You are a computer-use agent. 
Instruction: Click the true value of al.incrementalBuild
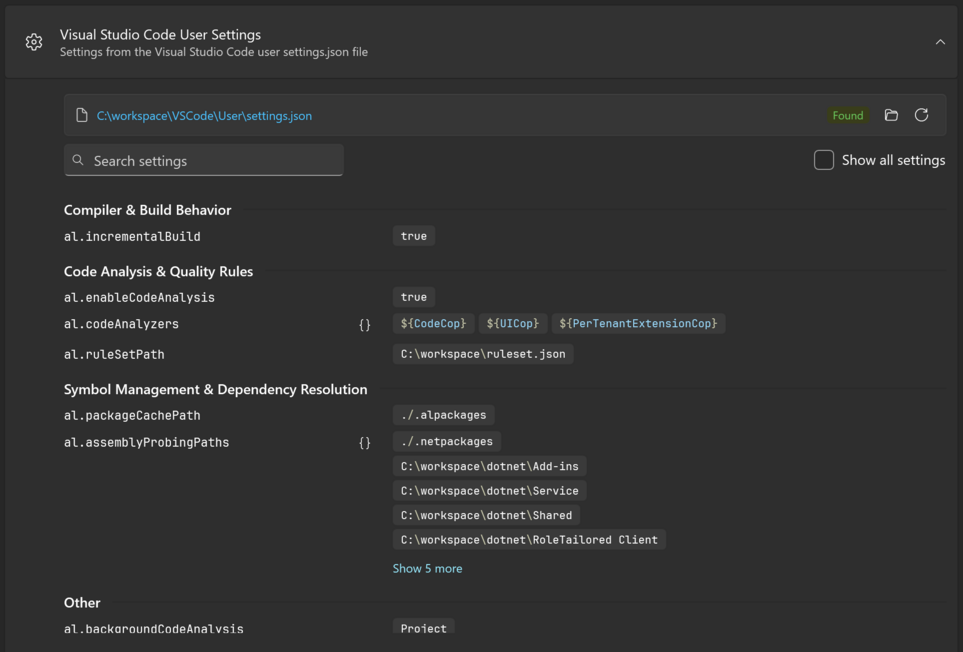pos(414,236)
